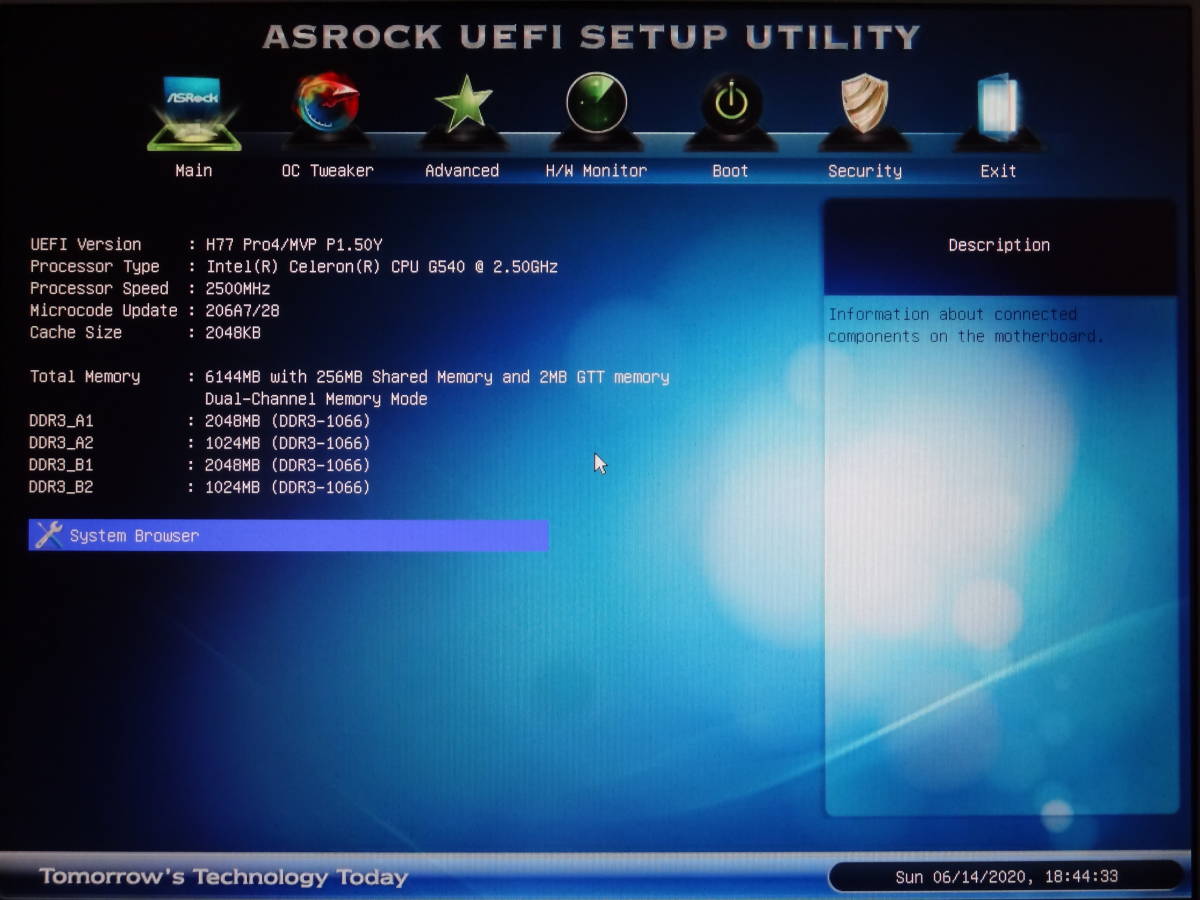Open the Security tab label

[865, 171]
